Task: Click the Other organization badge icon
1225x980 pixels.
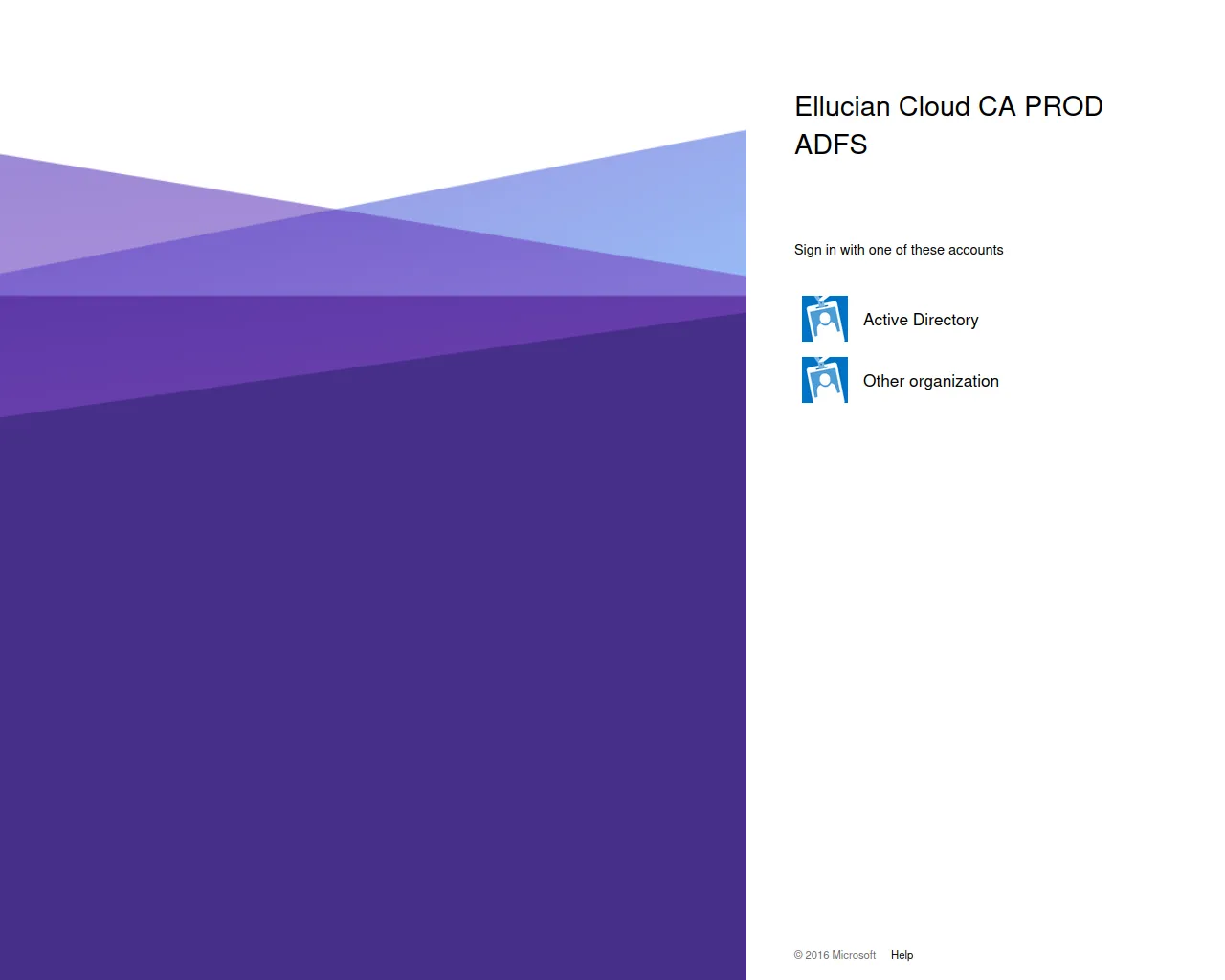Action: tap(825, 380)
